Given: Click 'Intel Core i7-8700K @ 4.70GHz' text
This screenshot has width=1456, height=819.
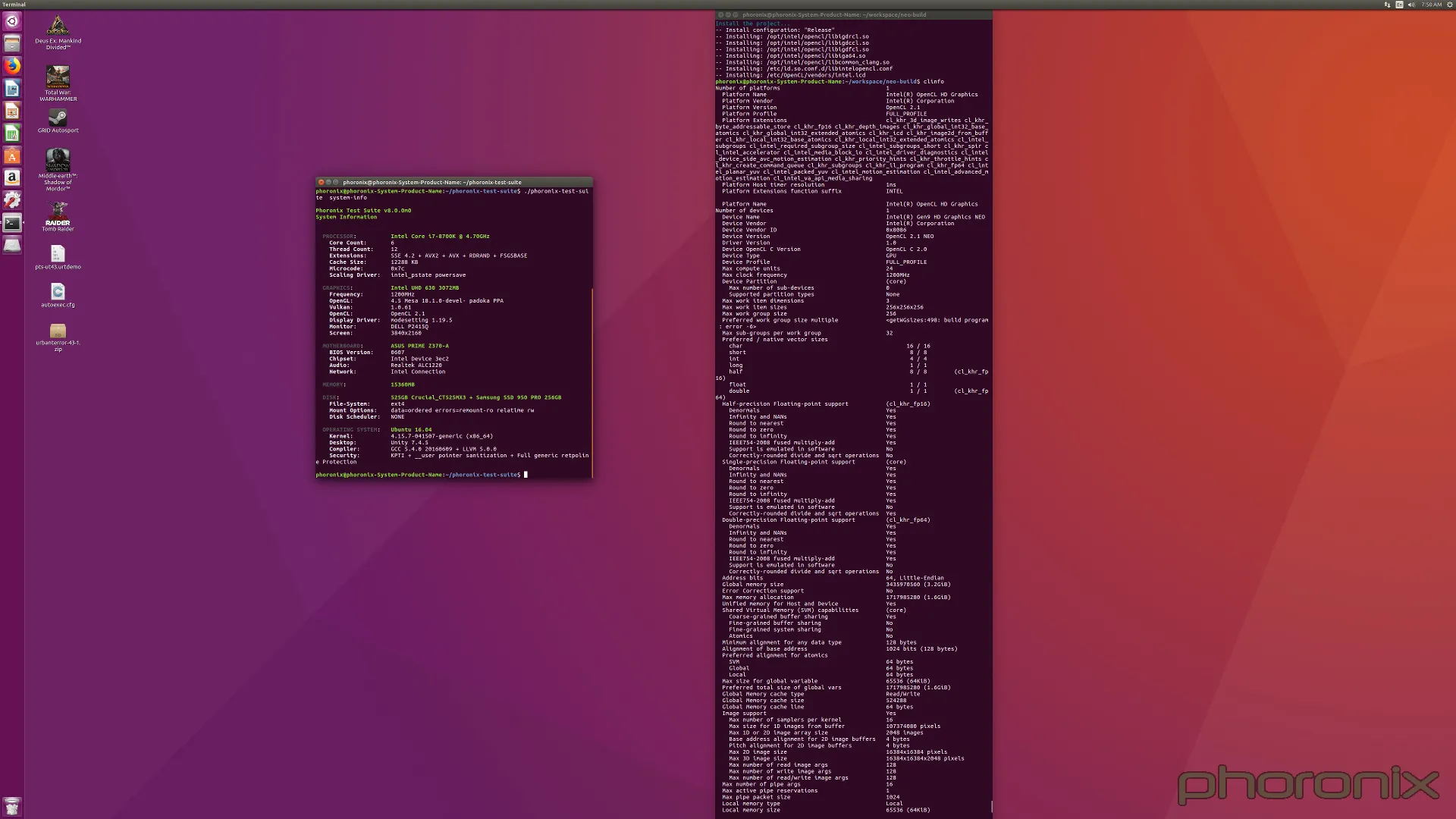Looking at the screenshot, I should [440, 236].
